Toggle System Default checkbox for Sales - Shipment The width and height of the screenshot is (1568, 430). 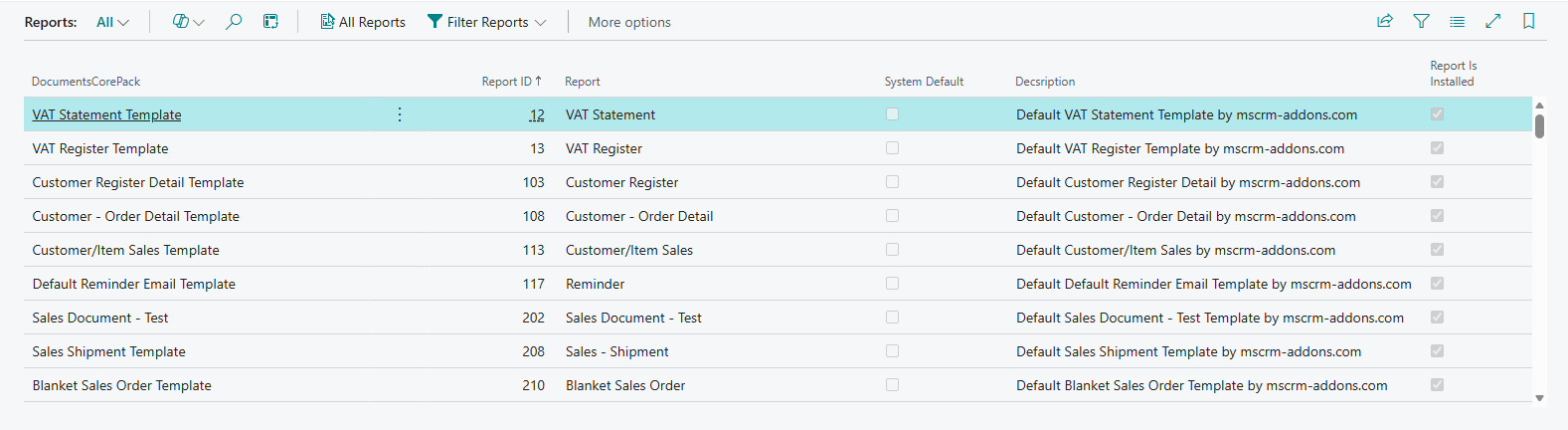coord(892,351)
